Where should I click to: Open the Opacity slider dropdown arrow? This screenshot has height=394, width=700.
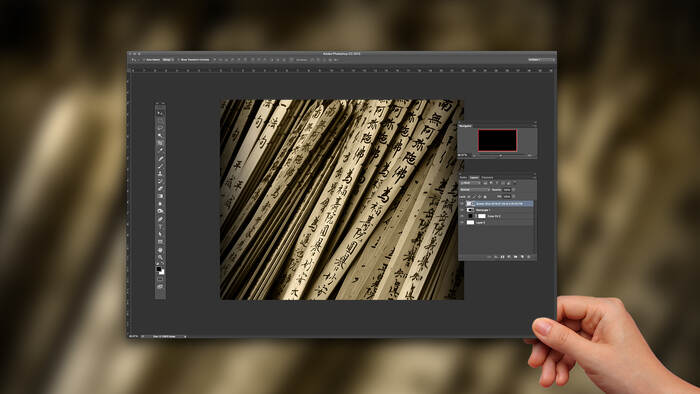point(513,190)
